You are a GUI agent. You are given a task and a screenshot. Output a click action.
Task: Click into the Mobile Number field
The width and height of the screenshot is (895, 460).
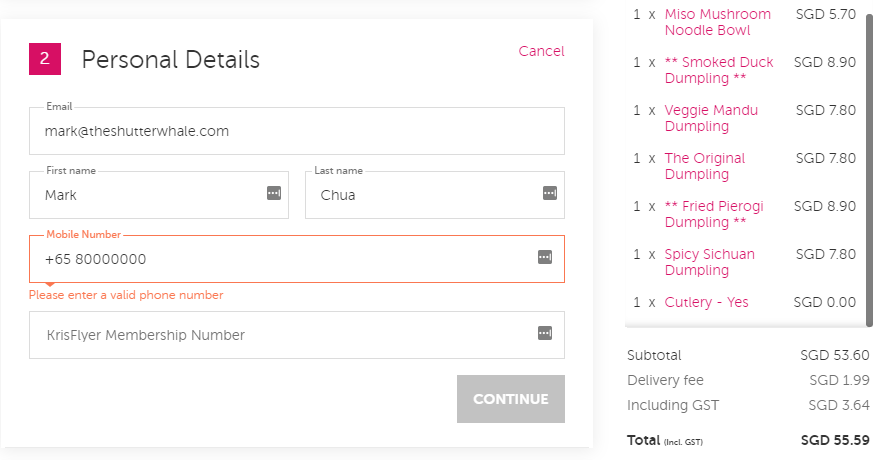pos(297,259)
